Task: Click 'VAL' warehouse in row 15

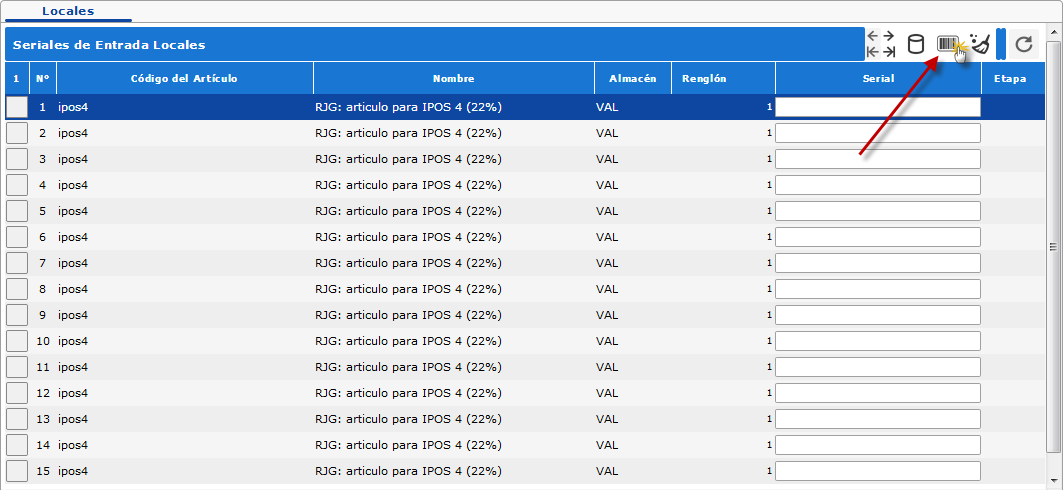Action: (x=607, y=470)
